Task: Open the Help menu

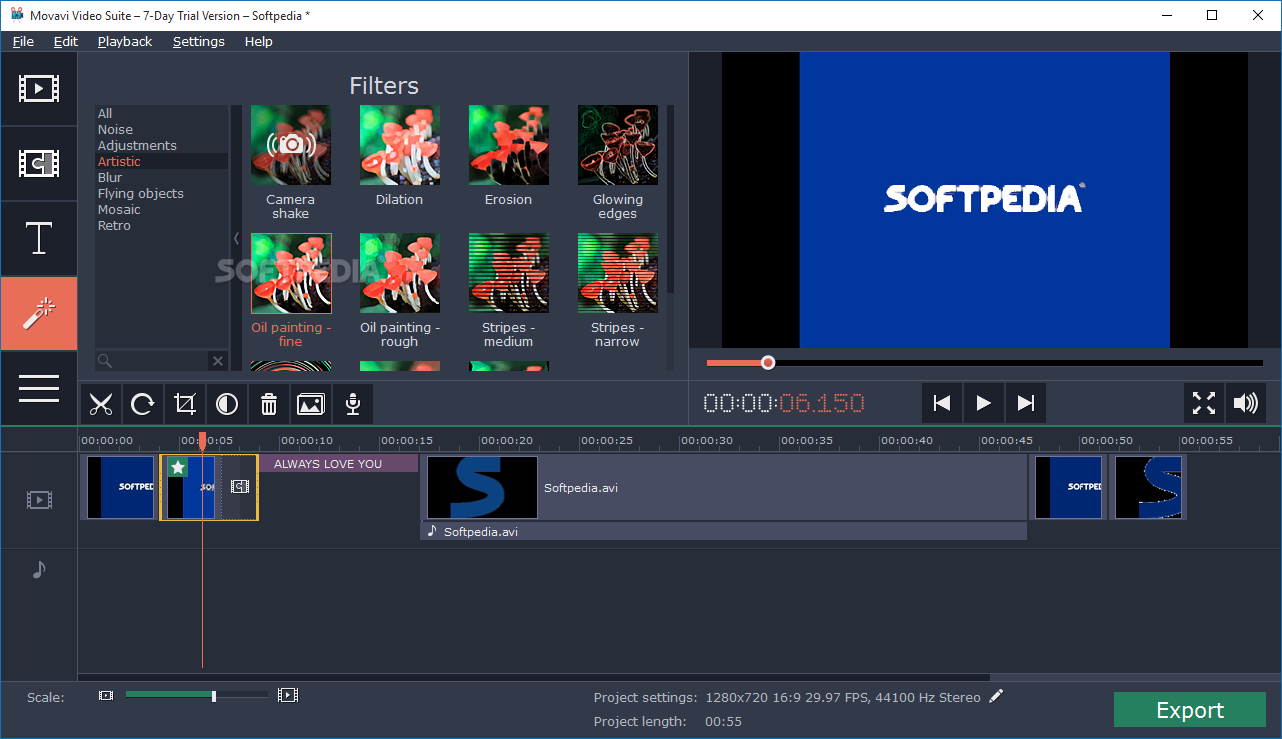Action: pos(259,41)
